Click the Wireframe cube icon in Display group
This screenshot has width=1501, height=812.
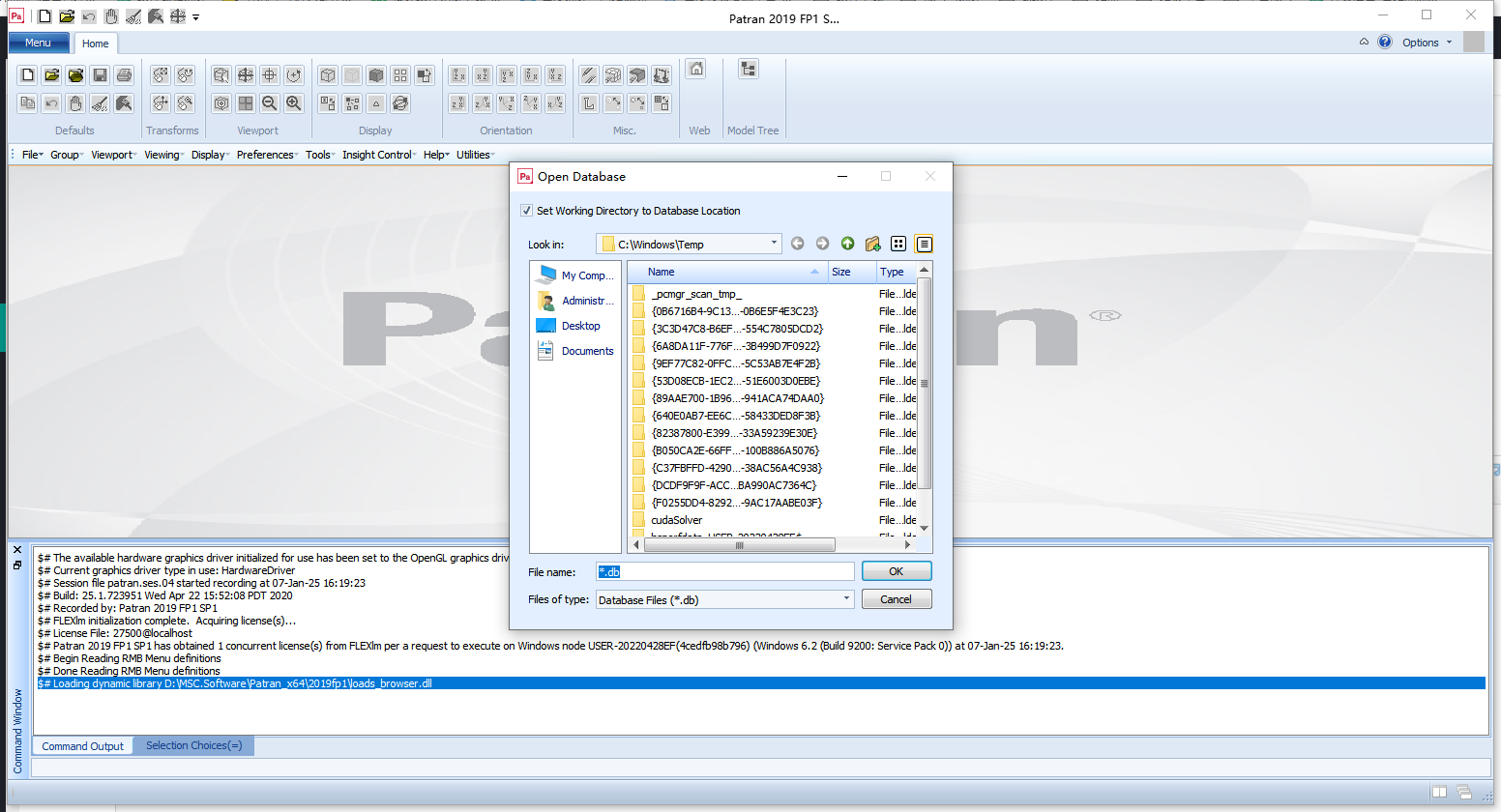(x=328, y=75)
